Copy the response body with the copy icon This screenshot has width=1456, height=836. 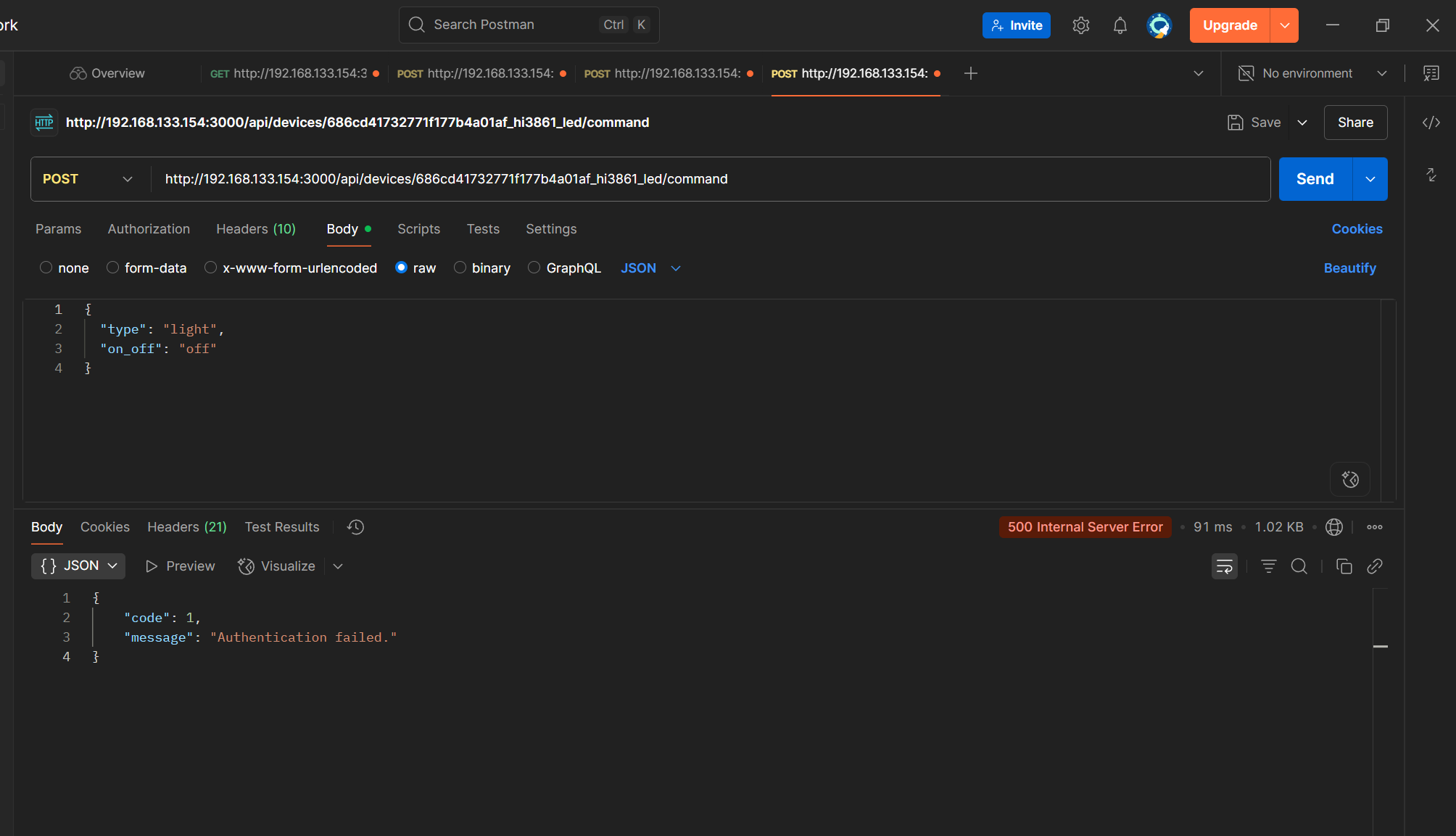1344,566
